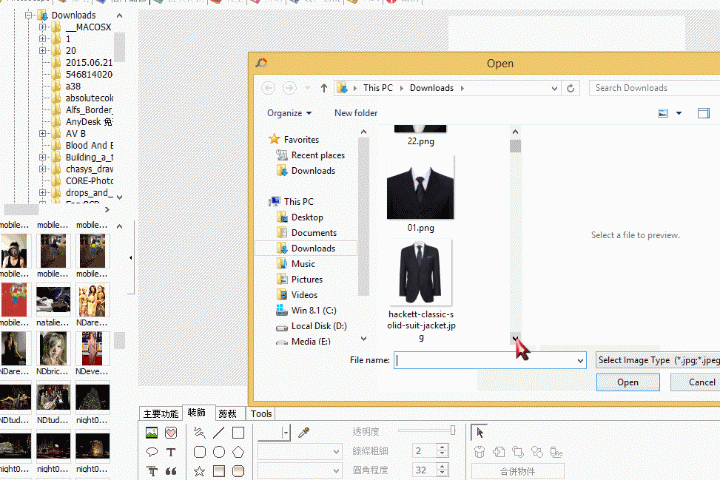Choose the line drawing tool
720x480 pixels.
click(x=218, y=433)
